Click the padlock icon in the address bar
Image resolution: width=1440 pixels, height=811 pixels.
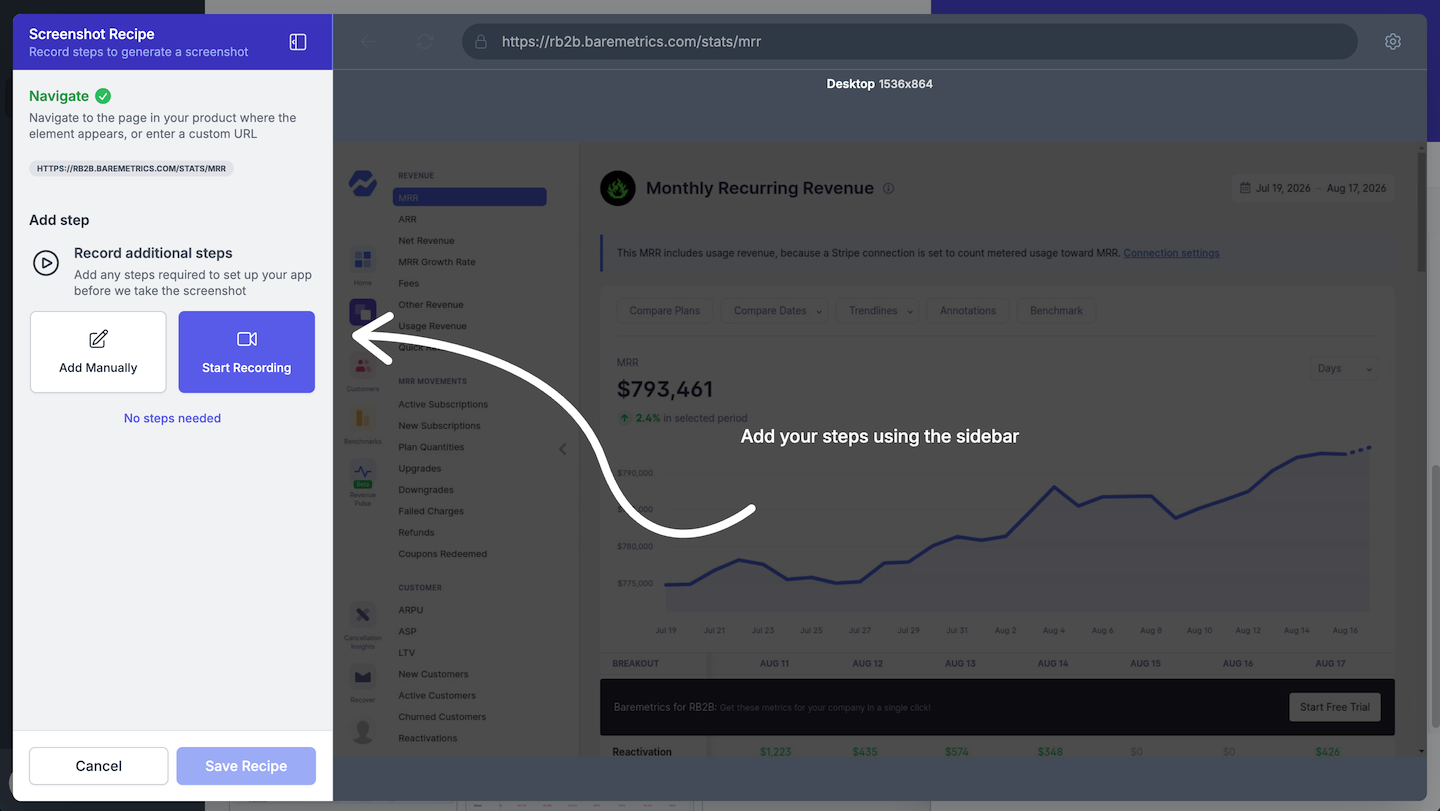coord(481,42)
